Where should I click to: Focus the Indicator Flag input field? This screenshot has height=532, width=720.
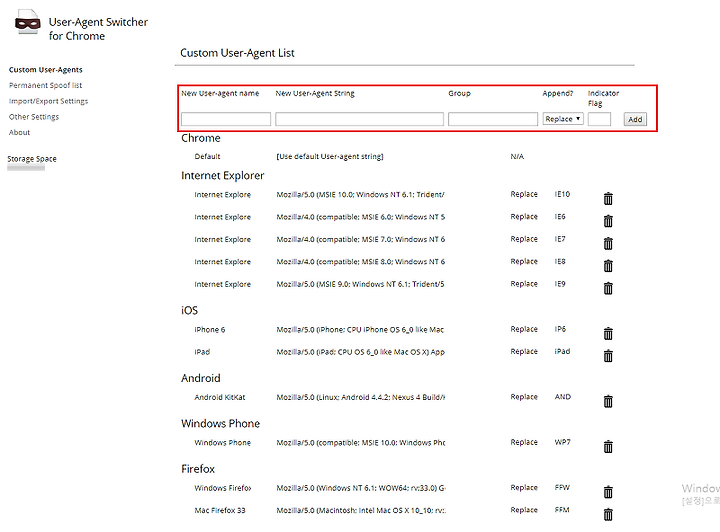click(x=599, y=119)
